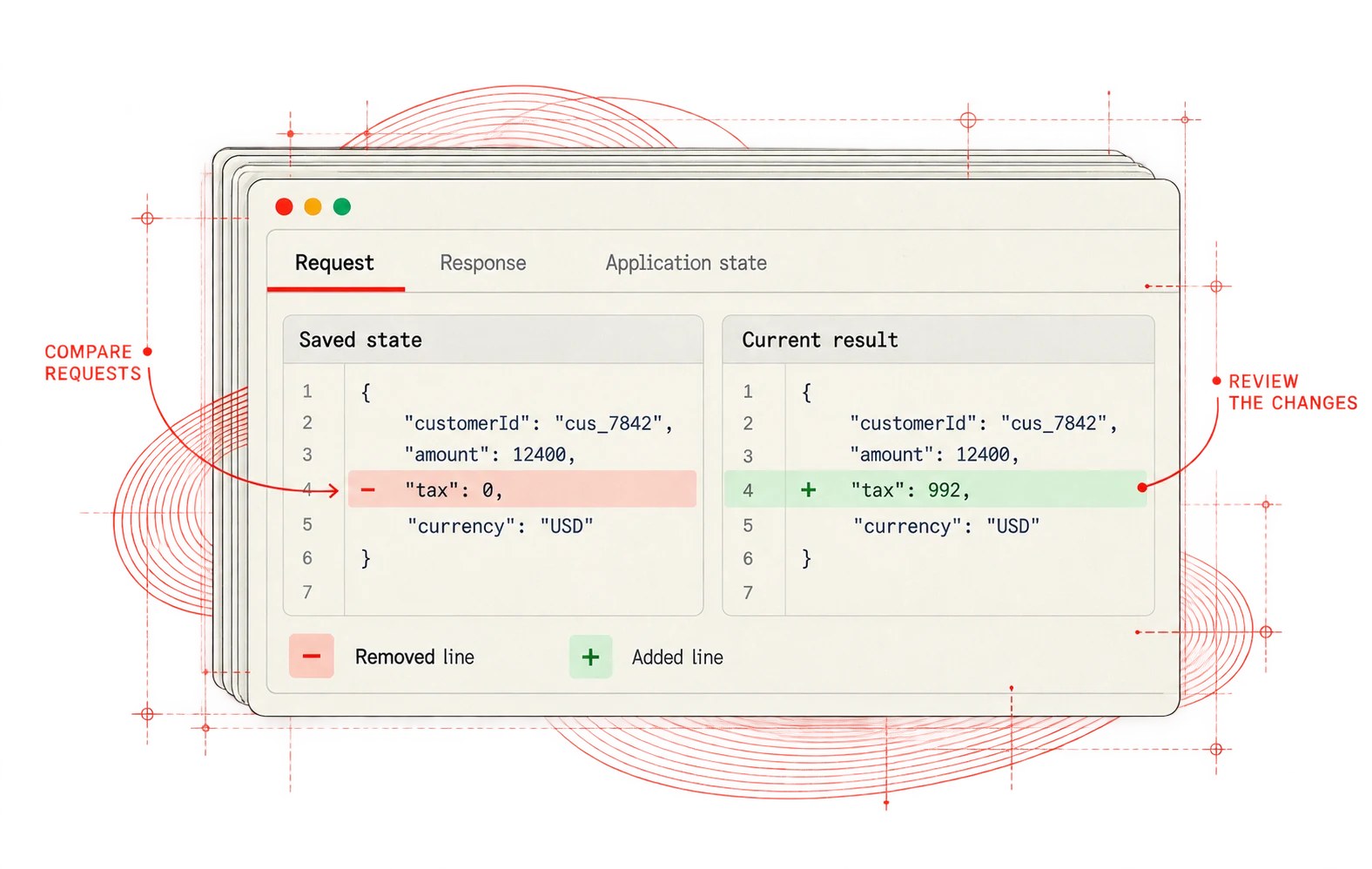
Task: Click the Saved state panel header
Action: pos(493,340)
